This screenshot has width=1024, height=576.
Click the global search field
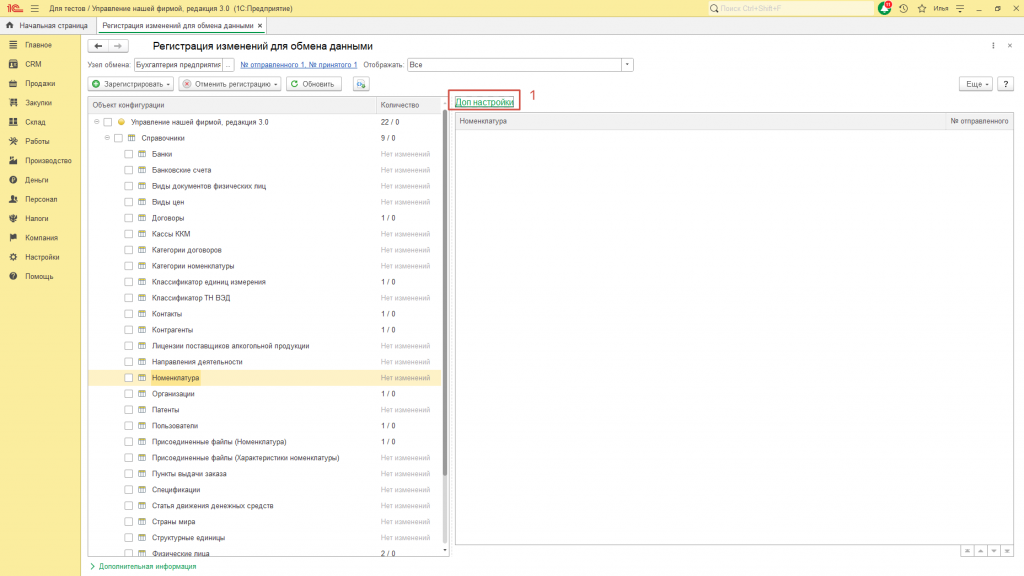[793, 8]
